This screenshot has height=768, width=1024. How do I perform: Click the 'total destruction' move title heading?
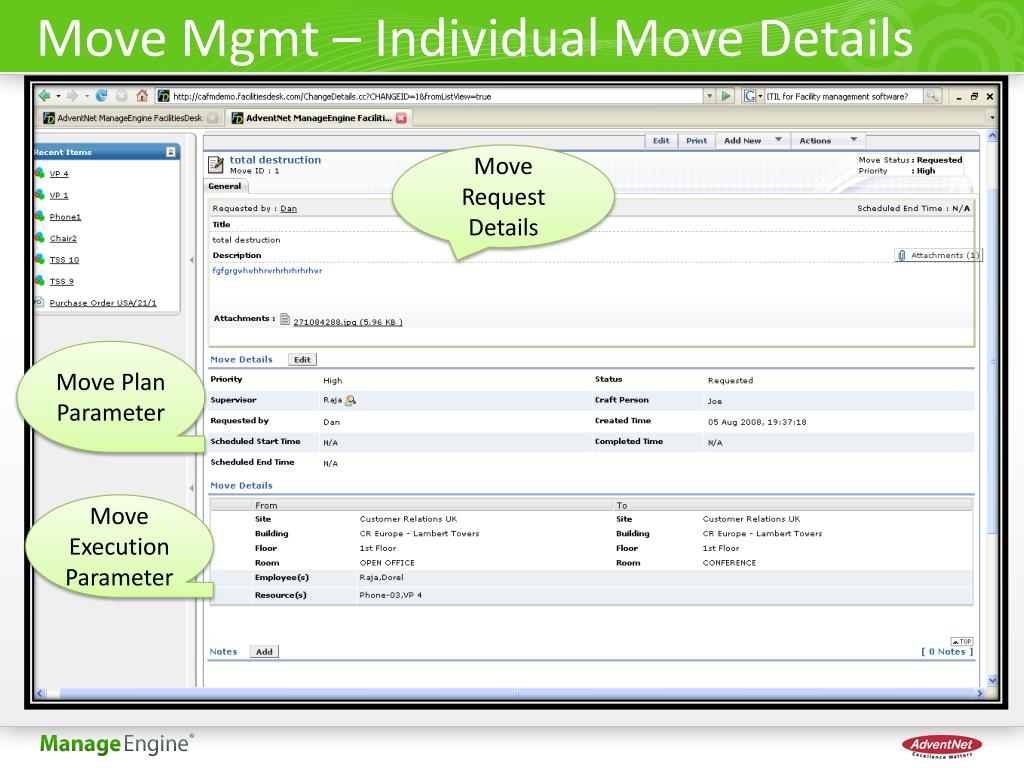pyautogui.click(x=275, y=159)
